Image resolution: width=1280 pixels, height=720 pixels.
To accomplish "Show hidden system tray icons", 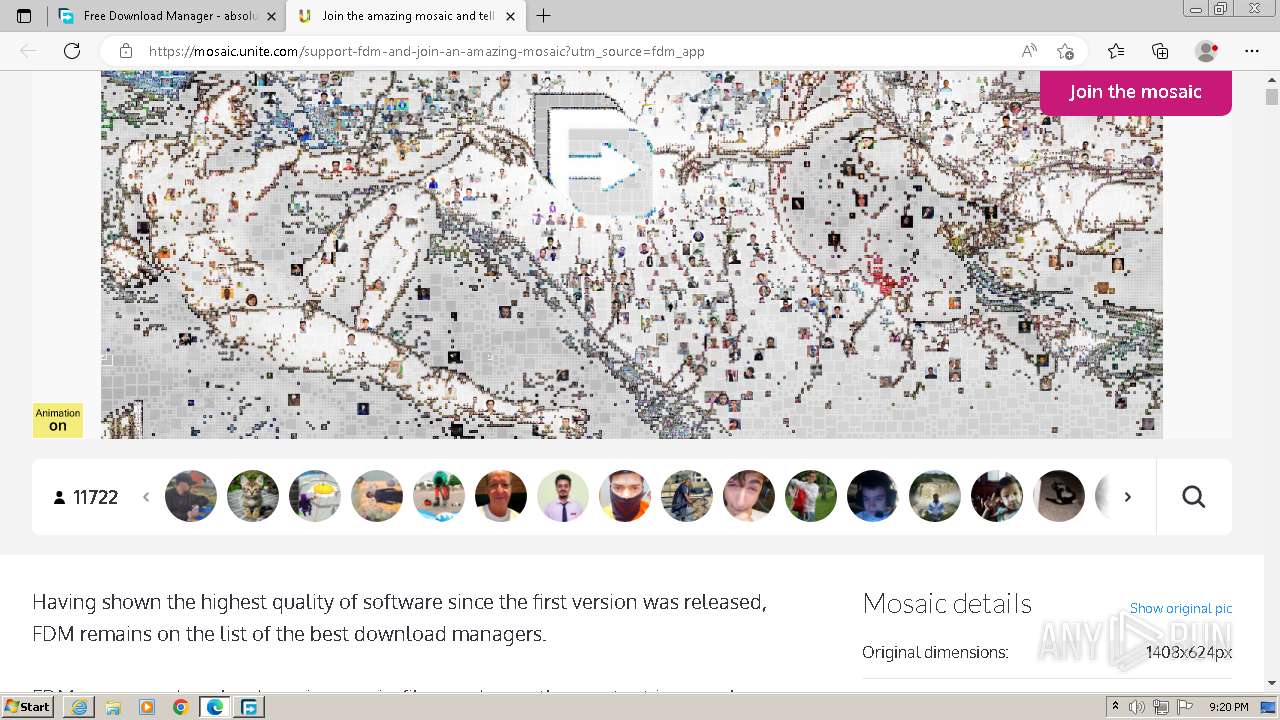I will pos(1116,707).
